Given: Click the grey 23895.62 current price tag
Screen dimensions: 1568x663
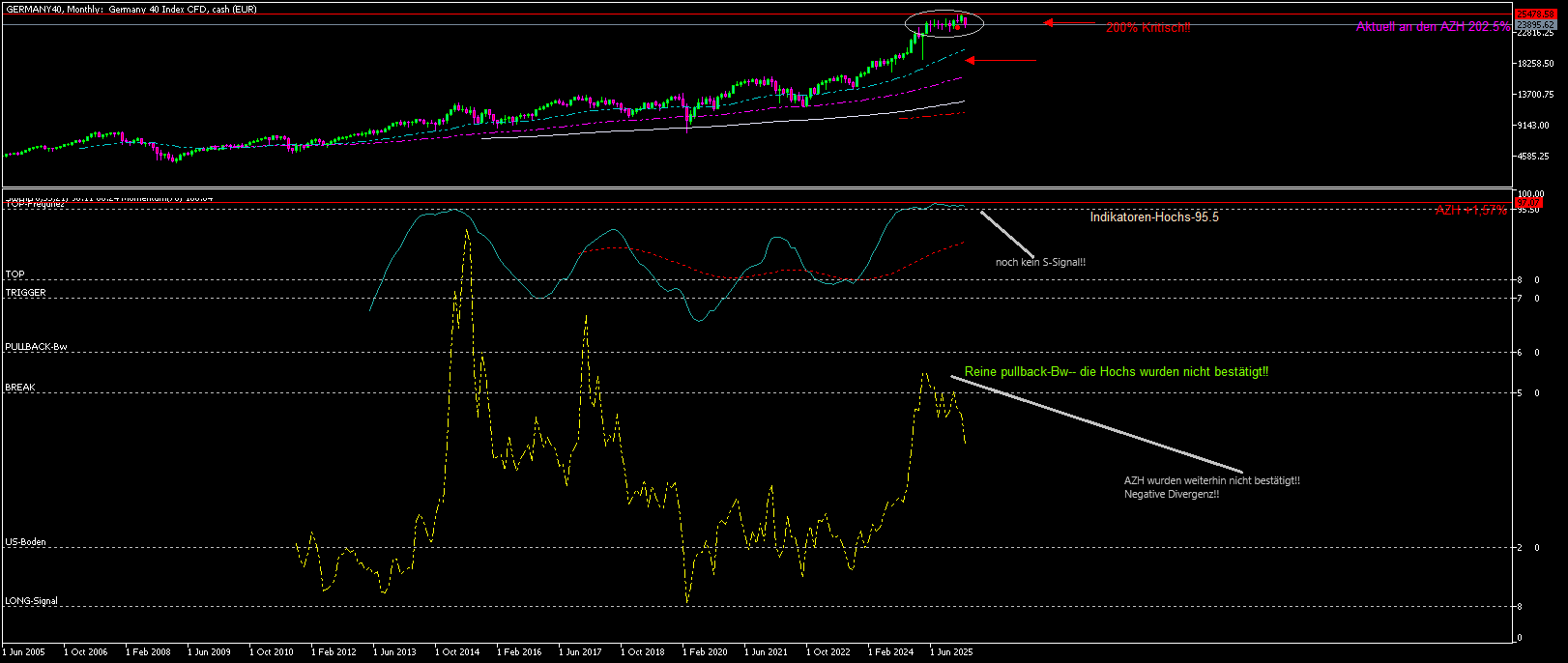Looking at the screenshot, I should pyautogui.click(x=1535, y=24).
